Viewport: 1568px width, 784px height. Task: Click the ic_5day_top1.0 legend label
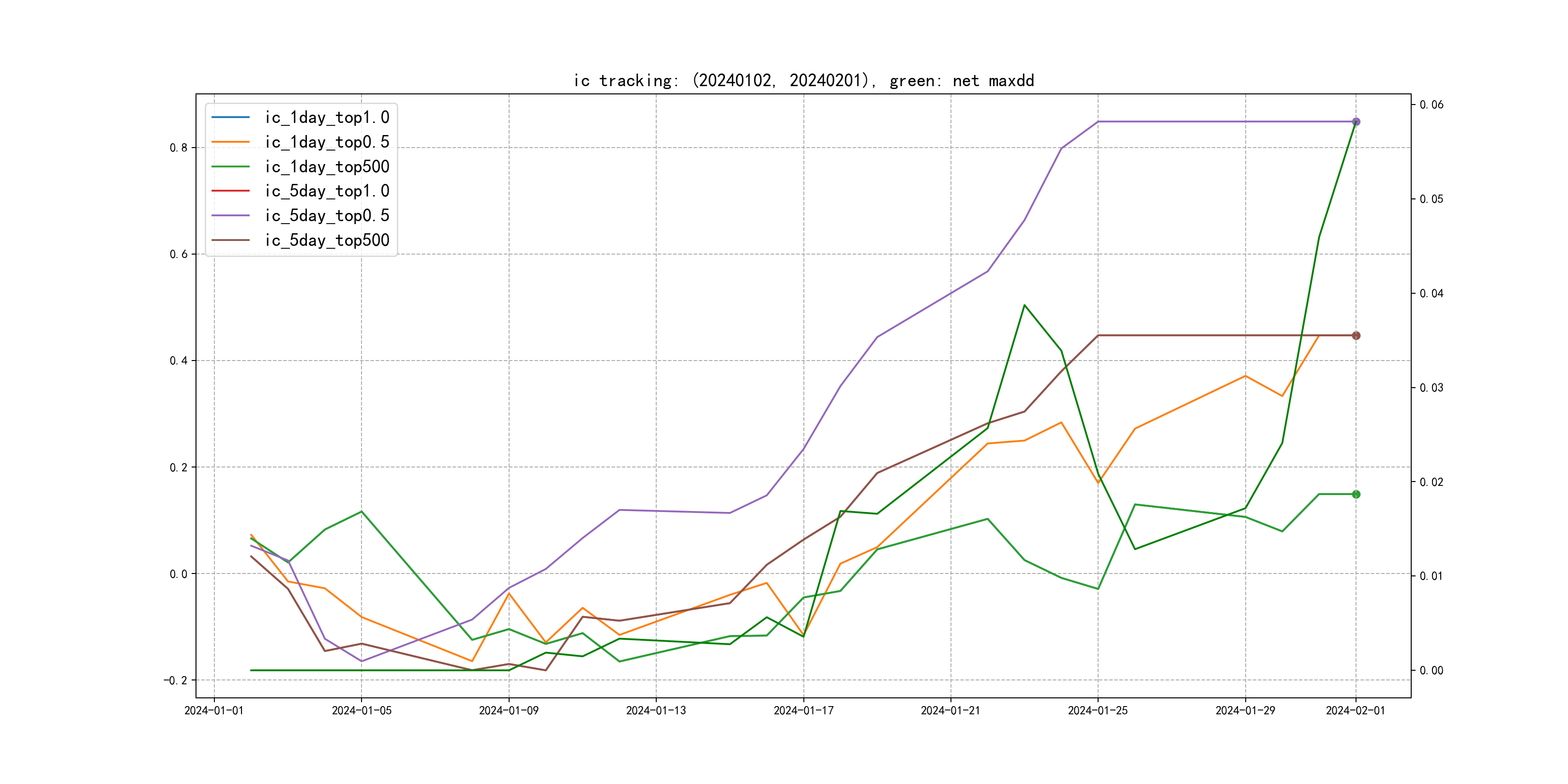(327, 191)
